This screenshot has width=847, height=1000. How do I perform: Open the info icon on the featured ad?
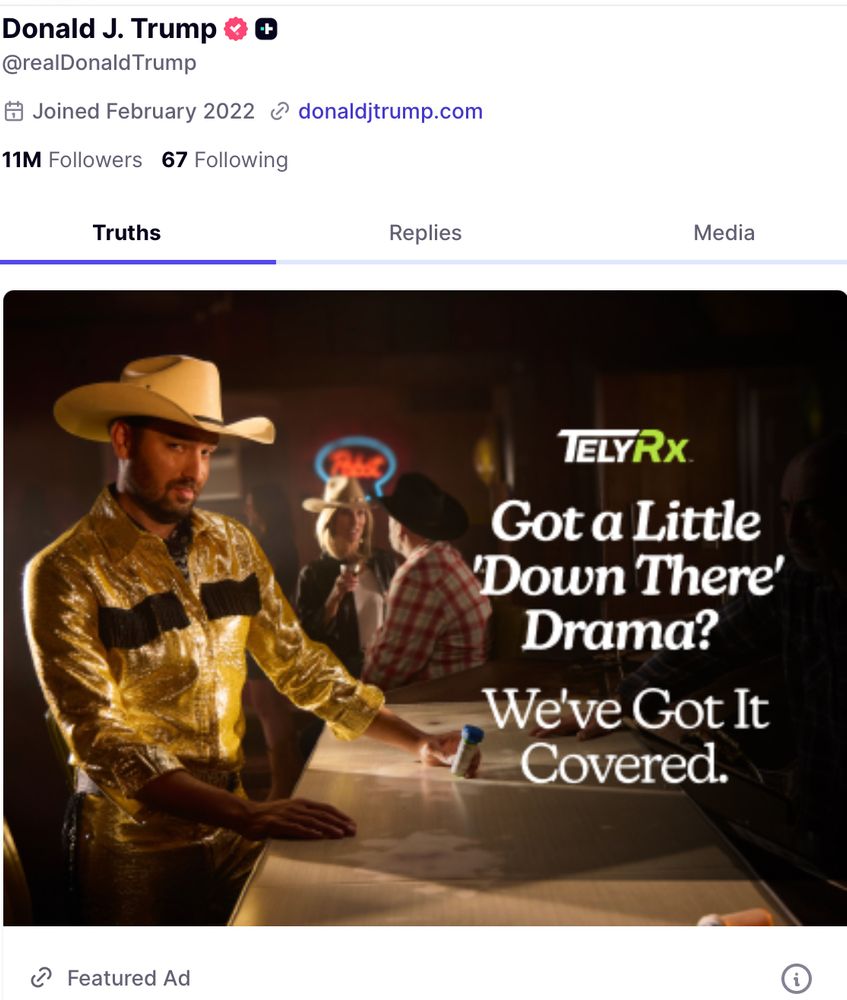(x=796, y=978)
